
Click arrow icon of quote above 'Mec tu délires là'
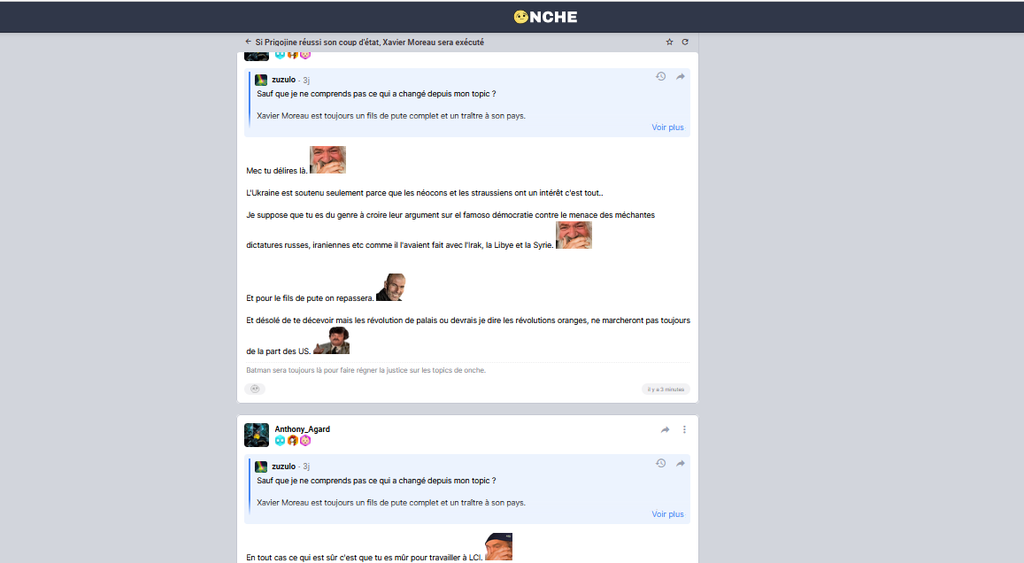[680, 76]
